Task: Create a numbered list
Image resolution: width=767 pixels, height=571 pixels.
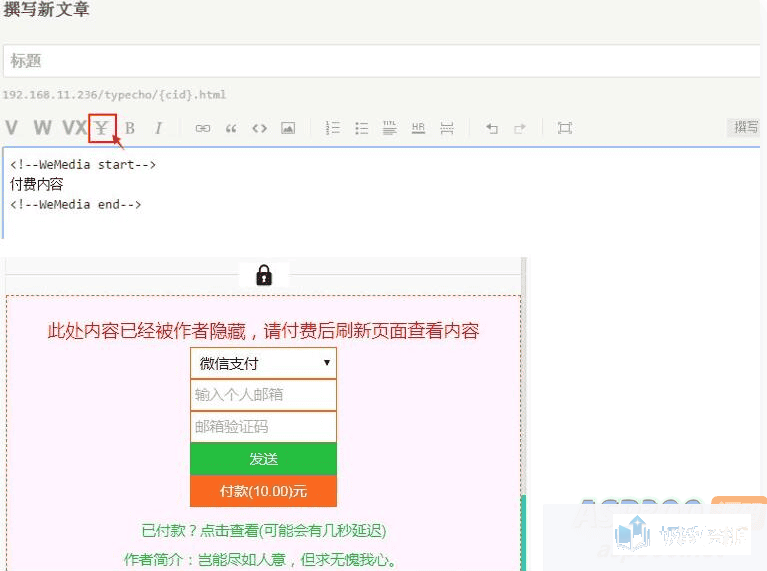Action: [333, 128]
